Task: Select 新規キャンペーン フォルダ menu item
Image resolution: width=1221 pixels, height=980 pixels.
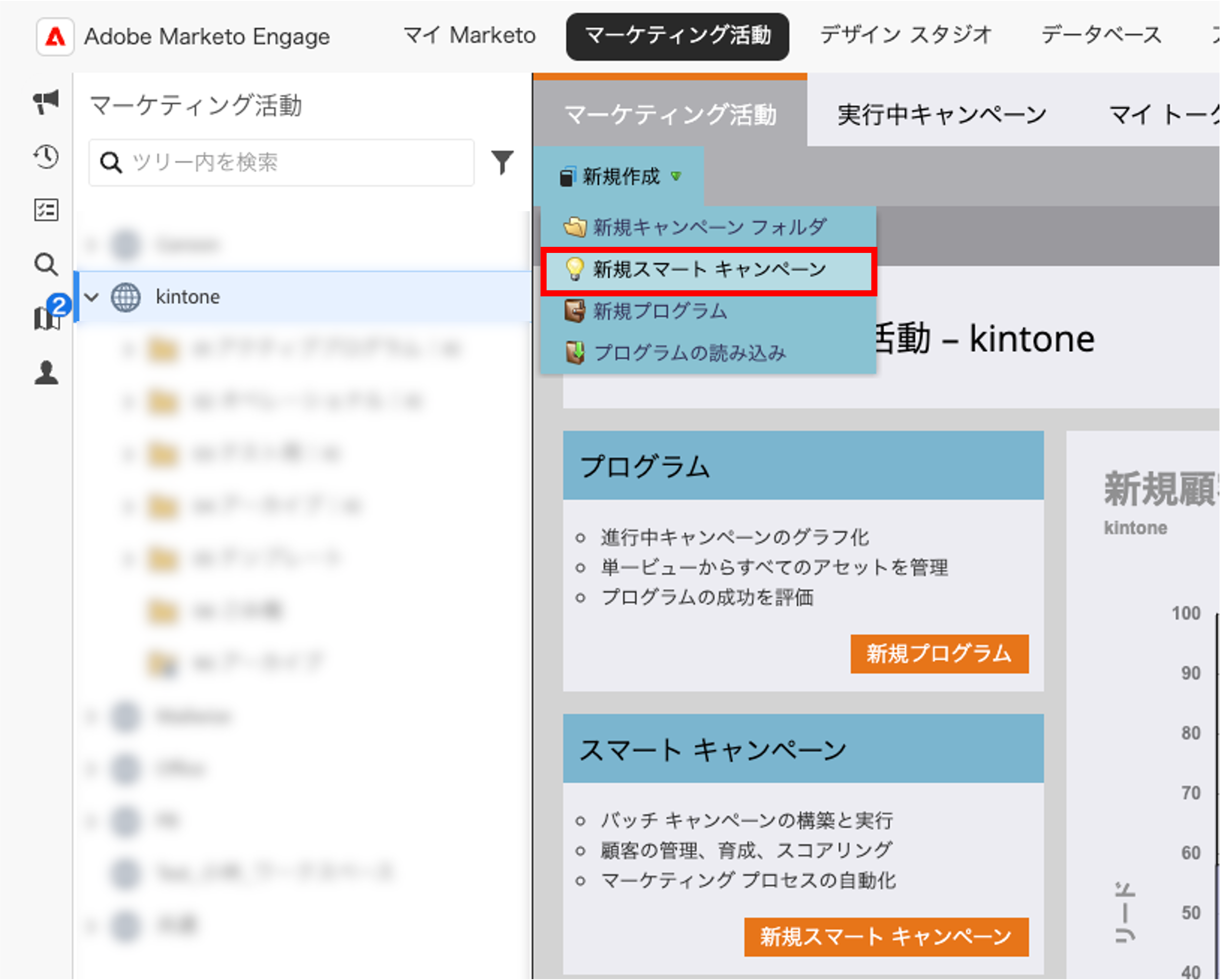Action: pos(709,227)
